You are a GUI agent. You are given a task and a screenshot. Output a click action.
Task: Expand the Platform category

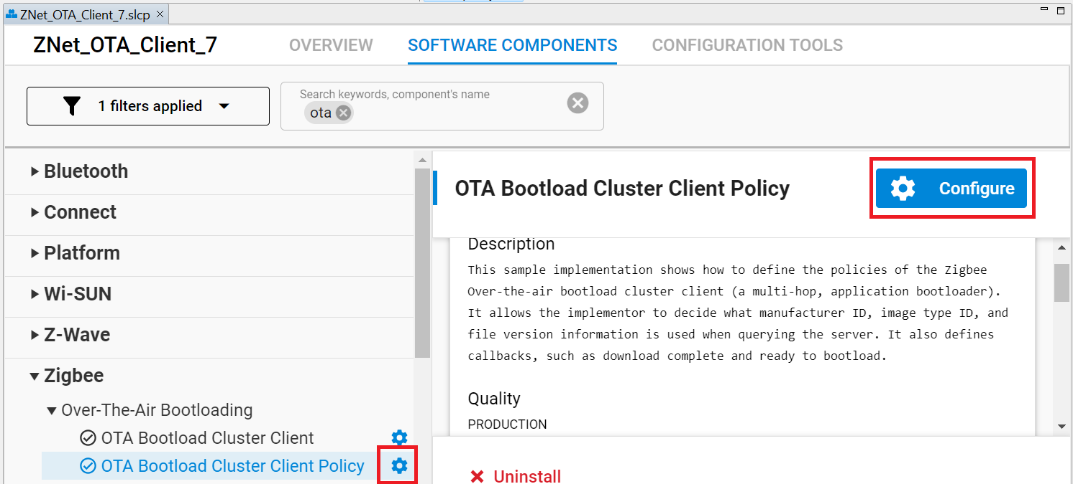click(x=35, y=254)
